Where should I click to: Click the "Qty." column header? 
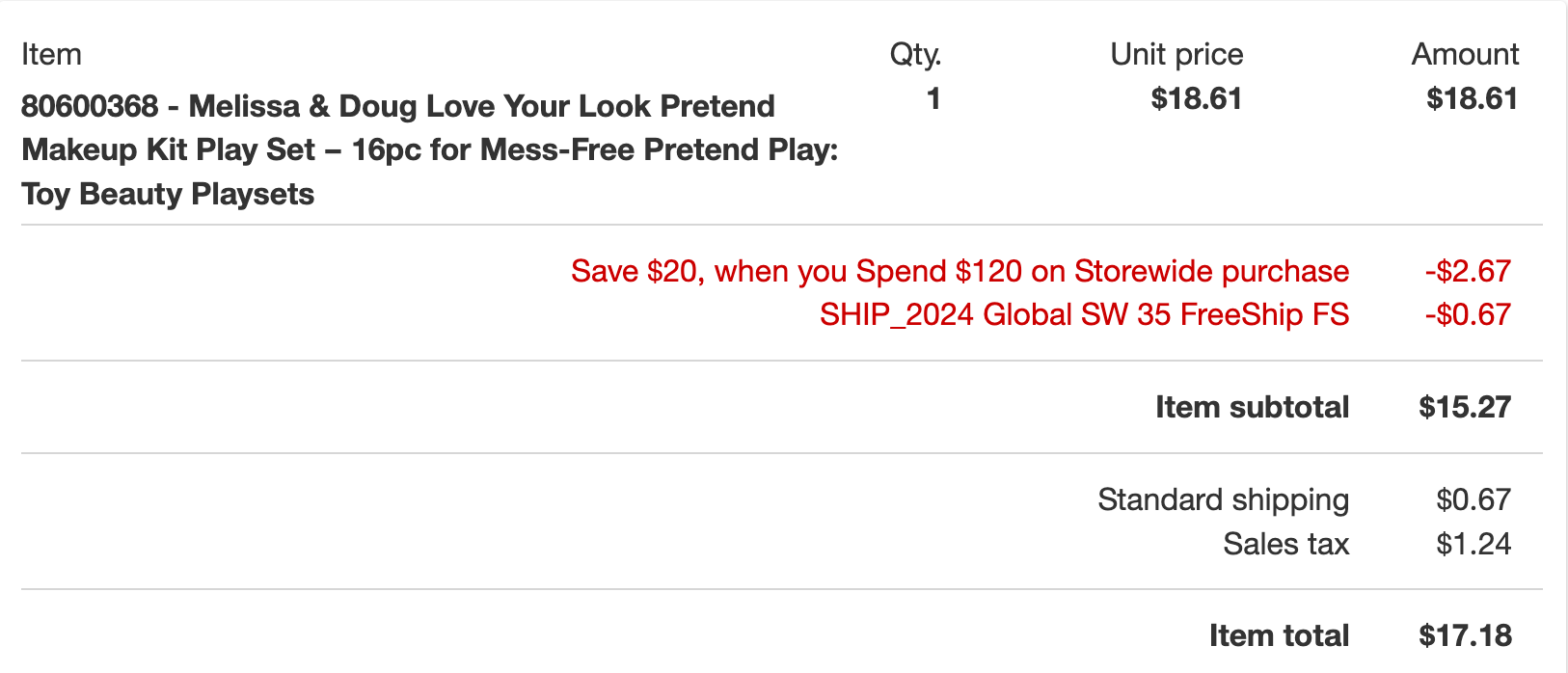(x=914, y=54)
